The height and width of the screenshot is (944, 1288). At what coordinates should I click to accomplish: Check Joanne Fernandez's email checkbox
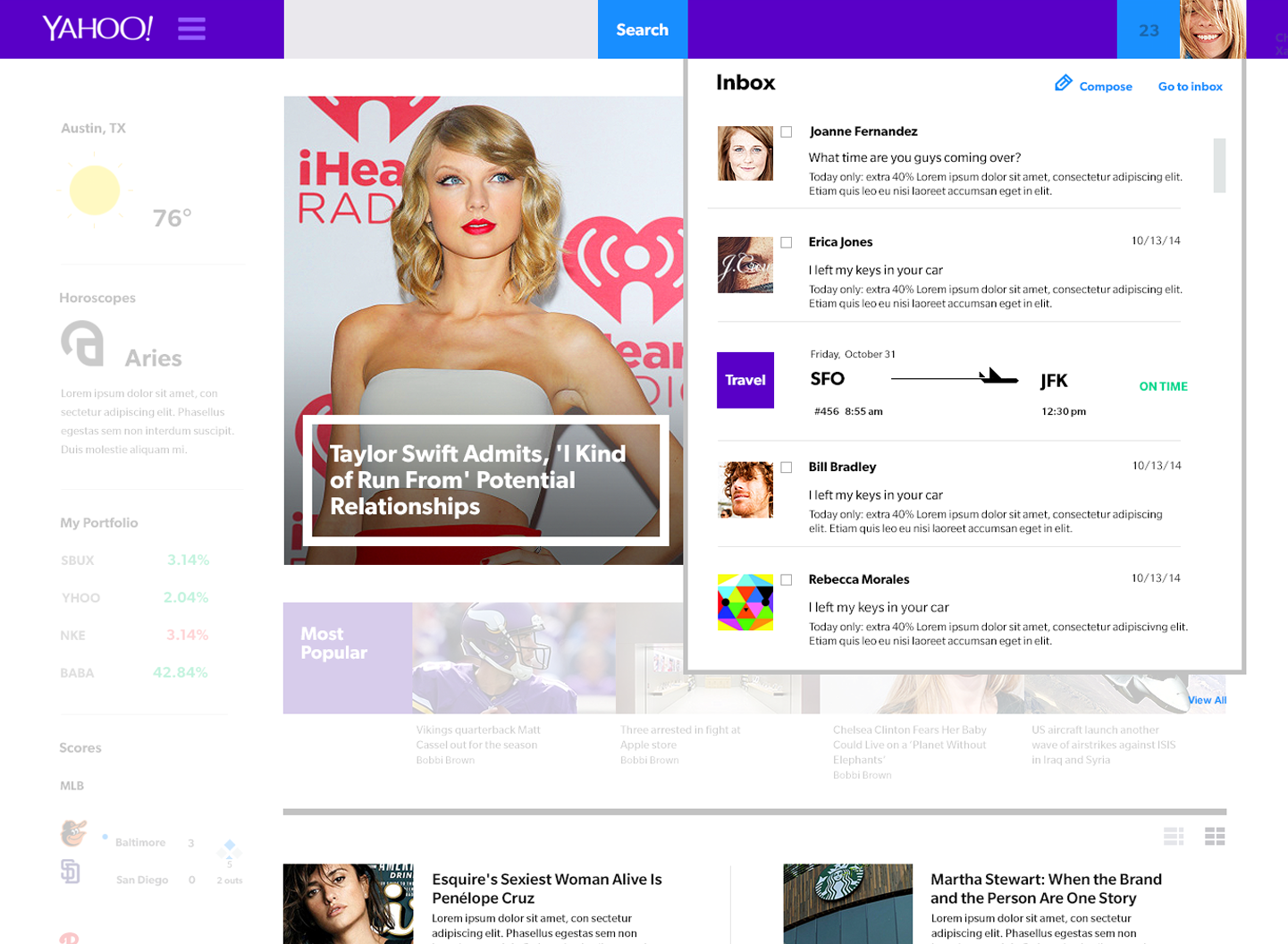click(x=786, y=131)
